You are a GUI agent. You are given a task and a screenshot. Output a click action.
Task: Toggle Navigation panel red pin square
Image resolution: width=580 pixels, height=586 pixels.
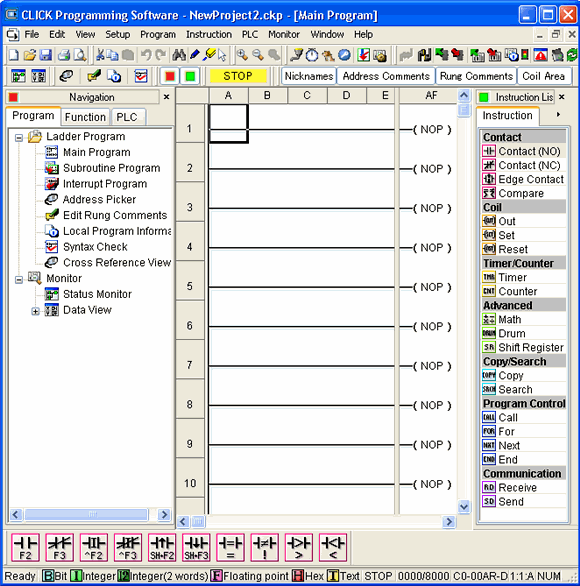click(x=13, y=98)
